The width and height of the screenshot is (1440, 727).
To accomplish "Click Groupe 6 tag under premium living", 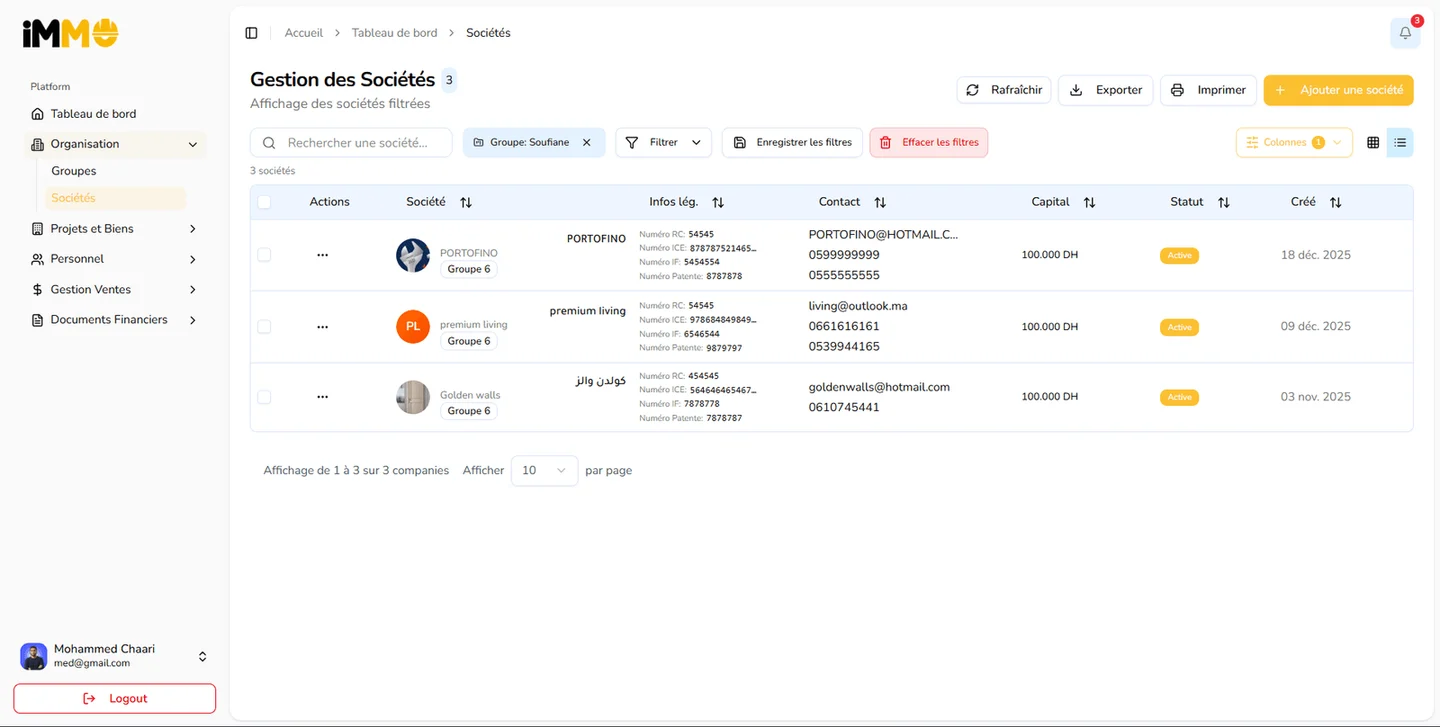I will tap(469, 341).
